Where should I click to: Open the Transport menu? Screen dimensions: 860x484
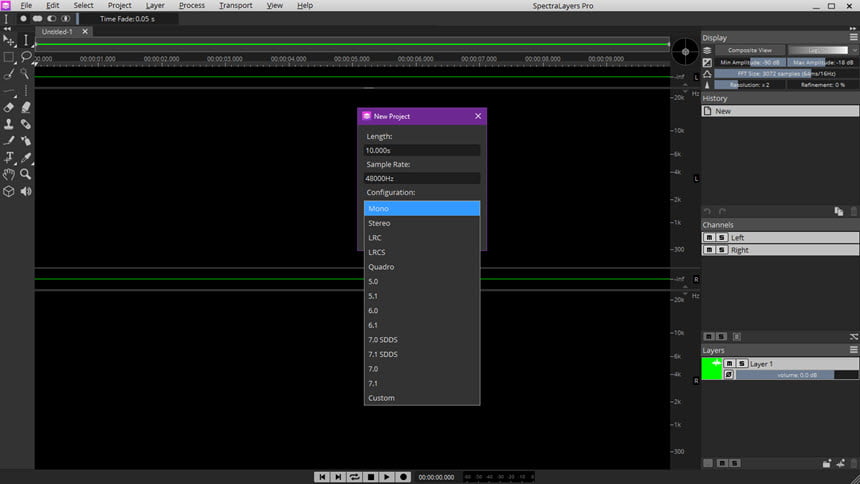tap(236, 5)
